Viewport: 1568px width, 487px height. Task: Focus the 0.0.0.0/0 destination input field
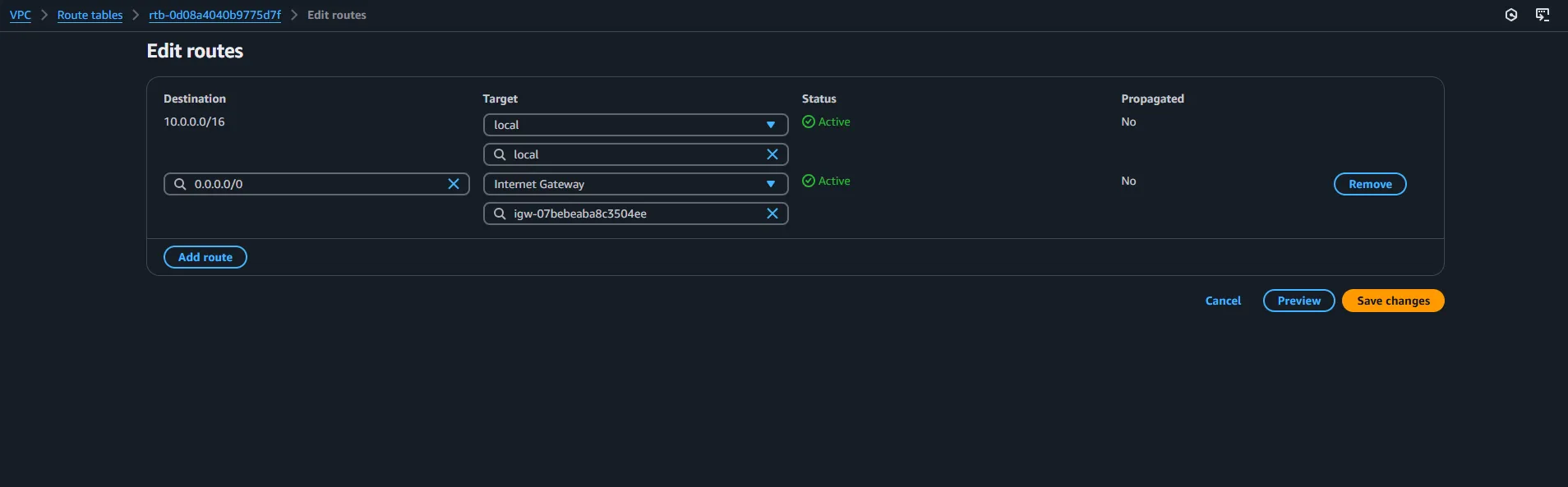point(316,184)
